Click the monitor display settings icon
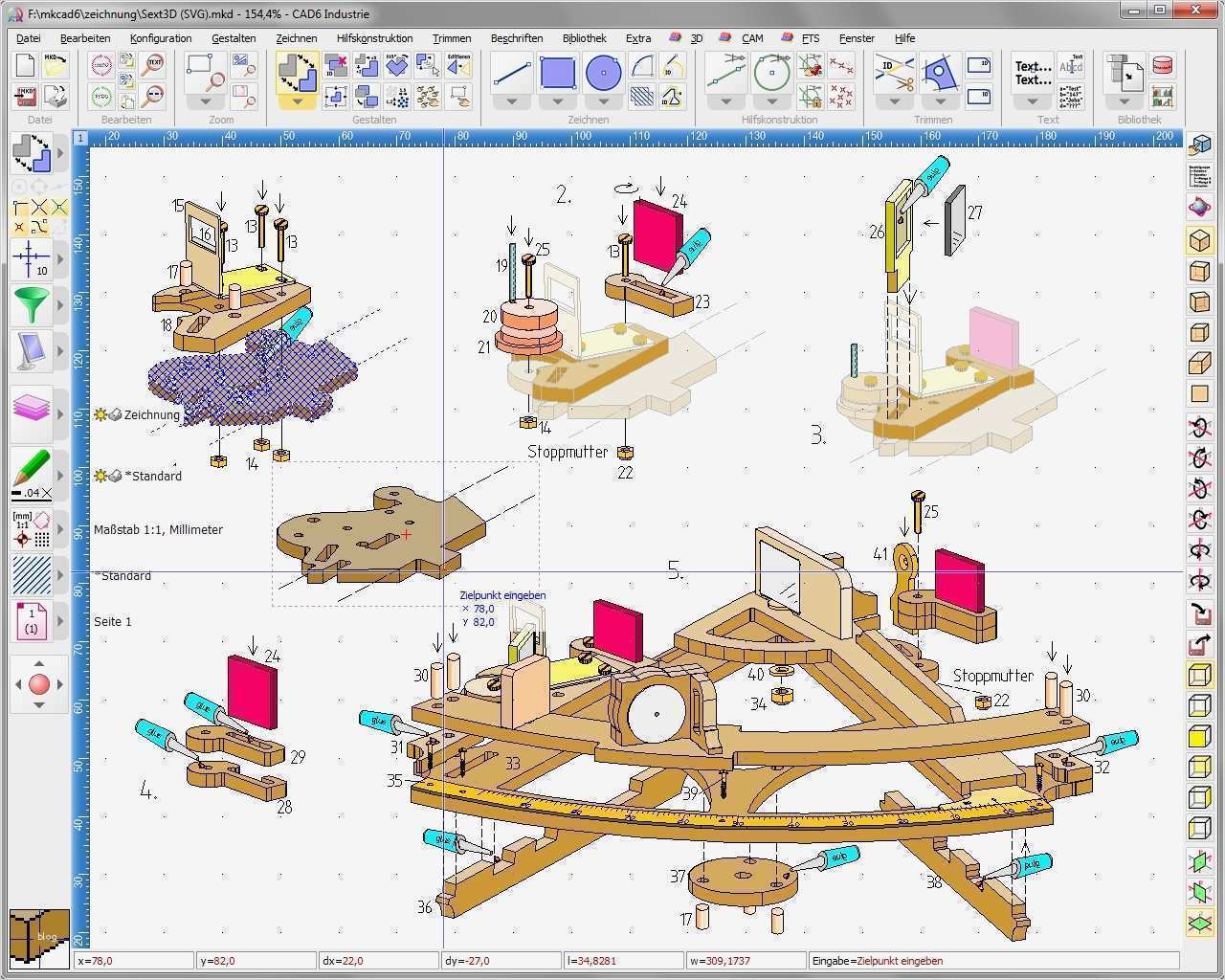Screen dimensions: 1225x980 point(31,353)
